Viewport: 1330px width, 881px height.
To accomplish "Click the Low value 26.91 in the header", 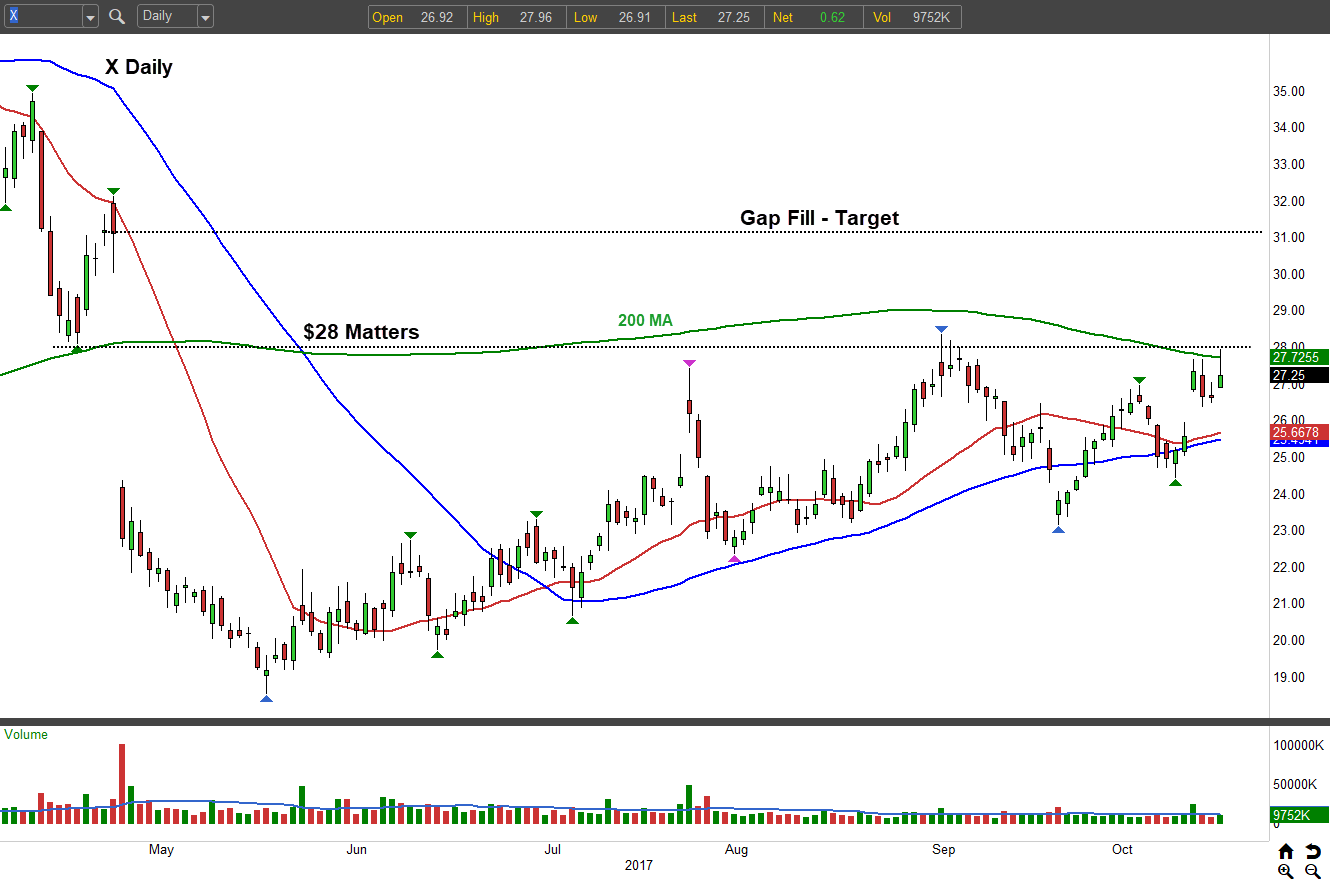I will tap(633, 17).
